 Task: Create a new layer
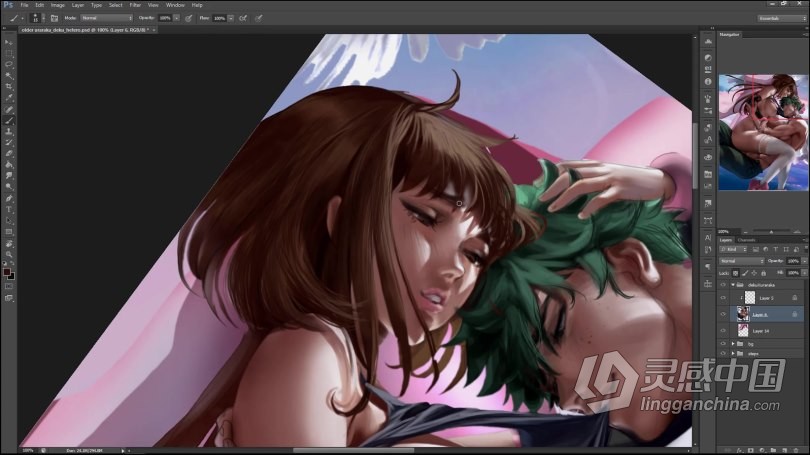784,451
